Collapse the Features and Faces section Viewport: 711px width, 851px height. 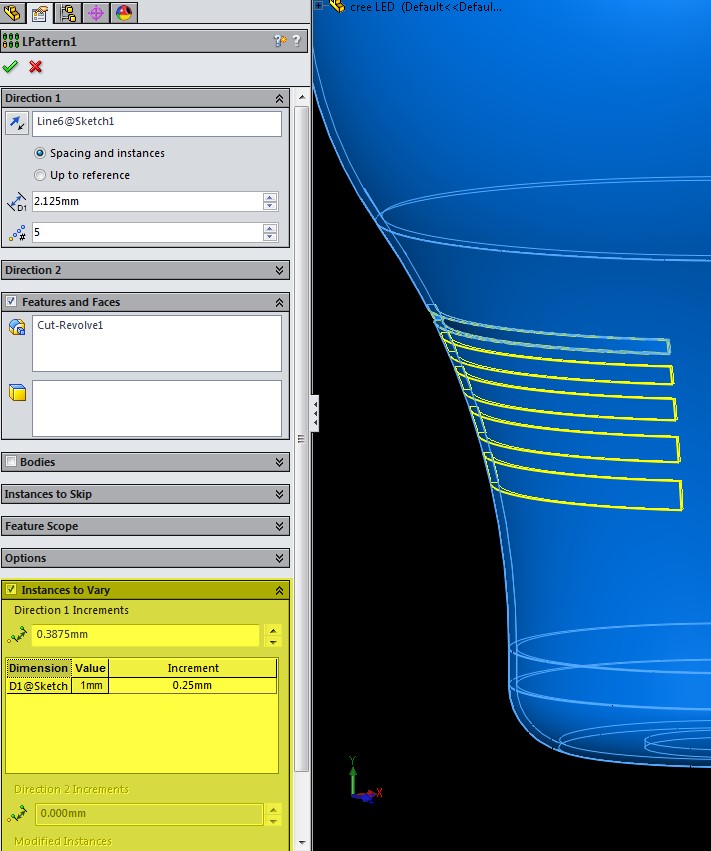[279, 302]
